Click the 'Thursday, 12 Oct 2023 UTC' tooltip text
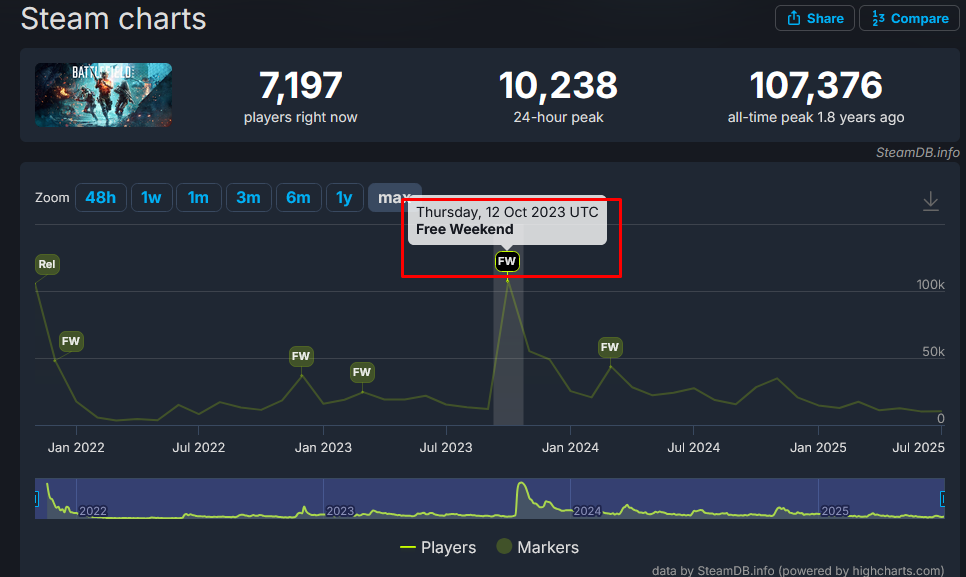This screenshot has width=966, height=577. point(507,212)
